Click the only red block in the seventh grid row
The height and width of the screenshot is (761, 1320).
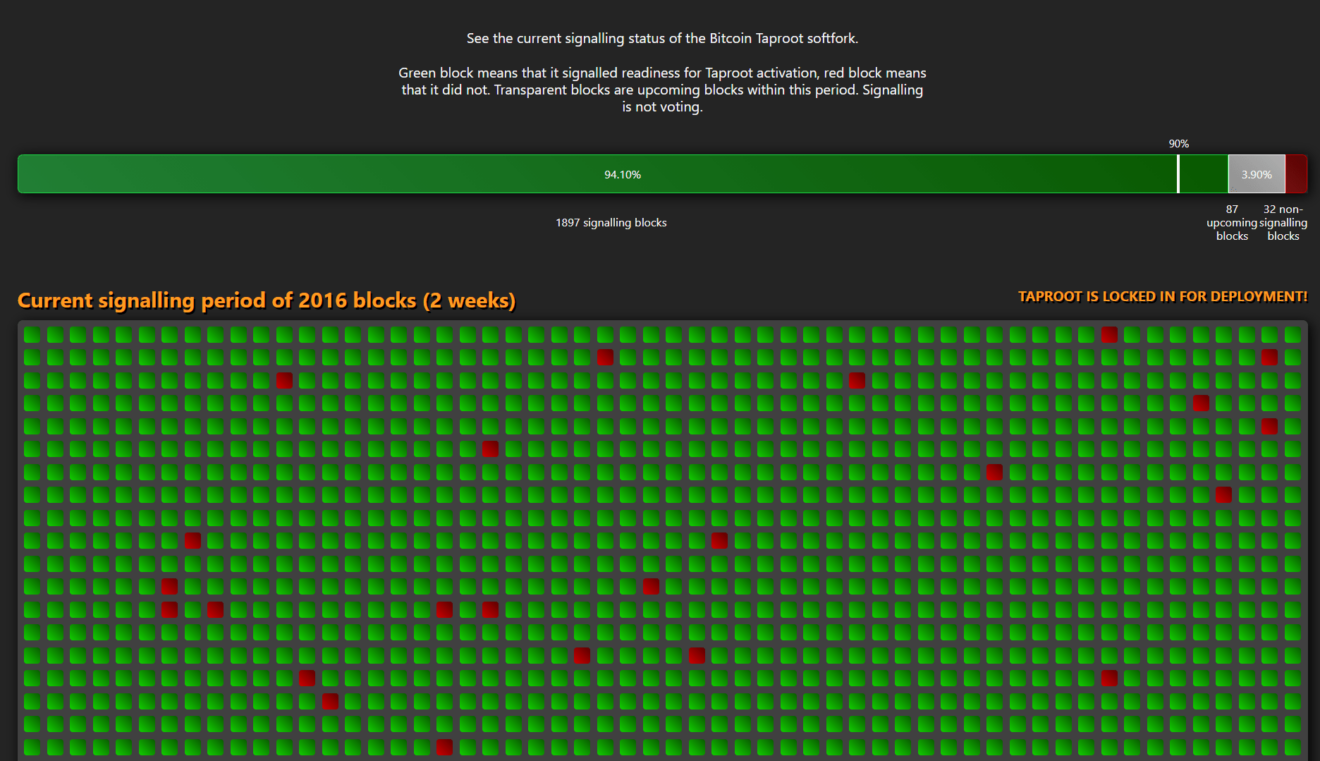[x=994, y=472]
